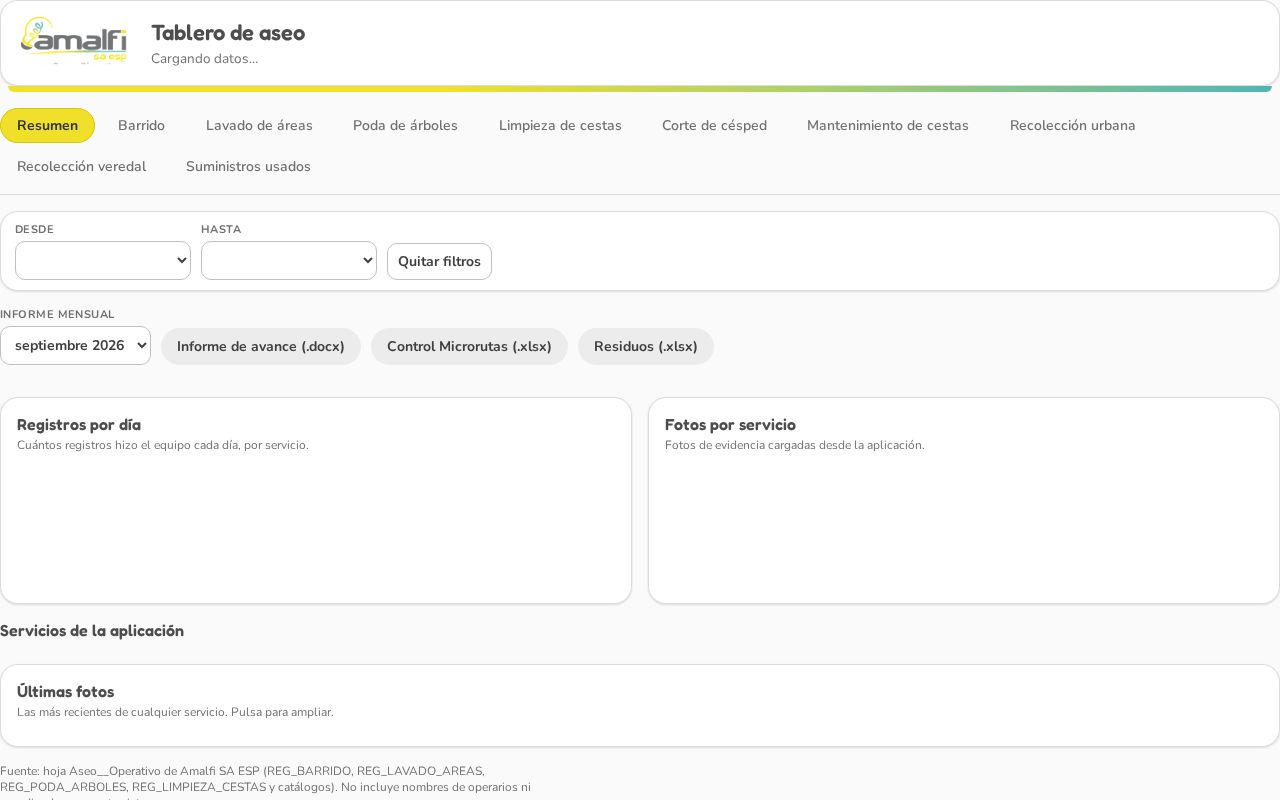The height and width of the screenshot is (800, 1280).
Task: Click the 'Cuántos registros hizo el equipo' description
Action: pos(163,445)
